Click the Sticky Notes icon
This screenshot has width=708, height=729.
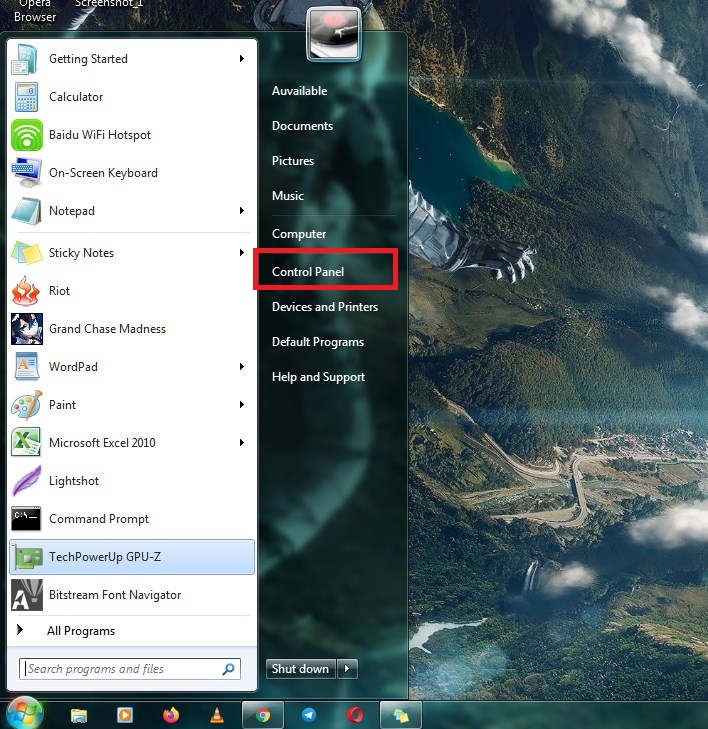click(x=26, y=253)
